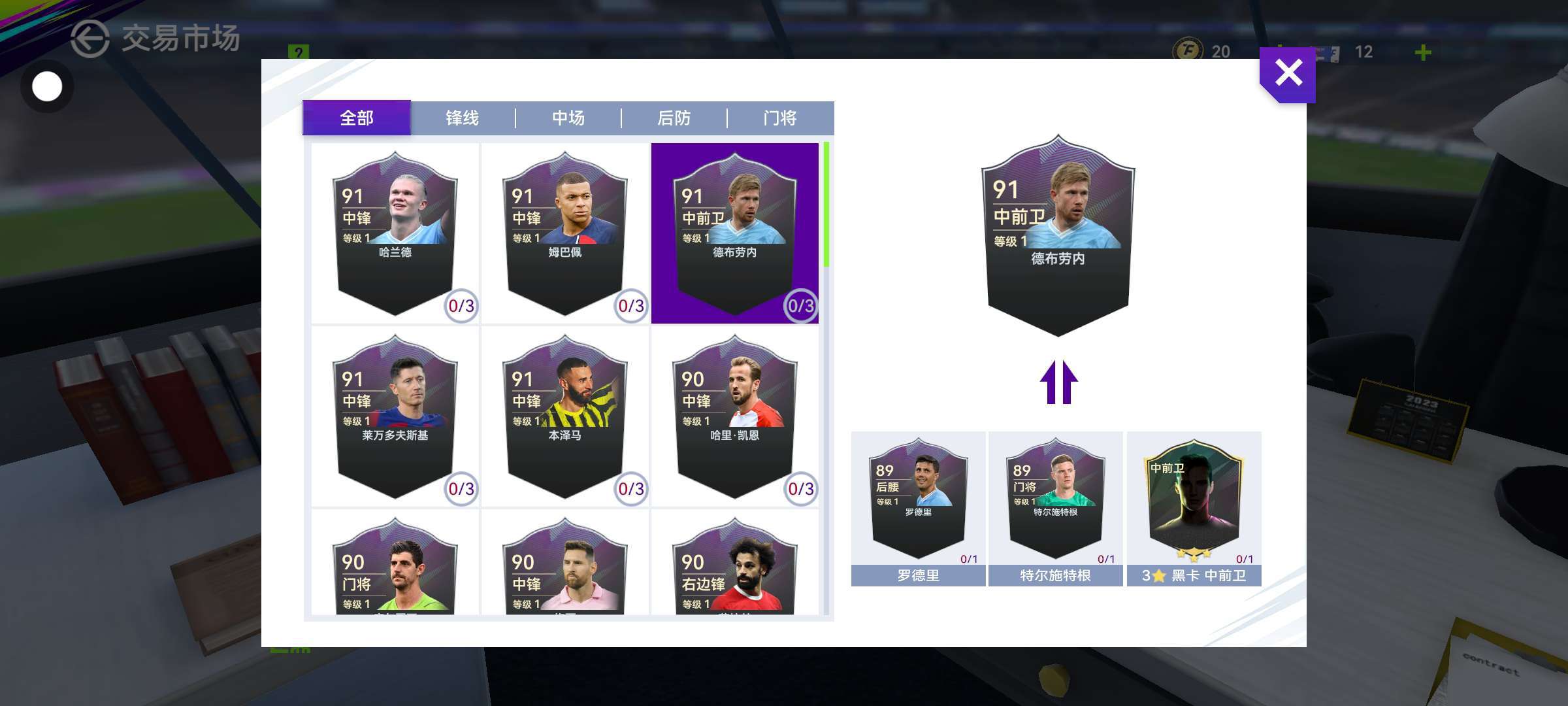
Task: Open the green question mark help icon
Action: [x=299, y=52]
